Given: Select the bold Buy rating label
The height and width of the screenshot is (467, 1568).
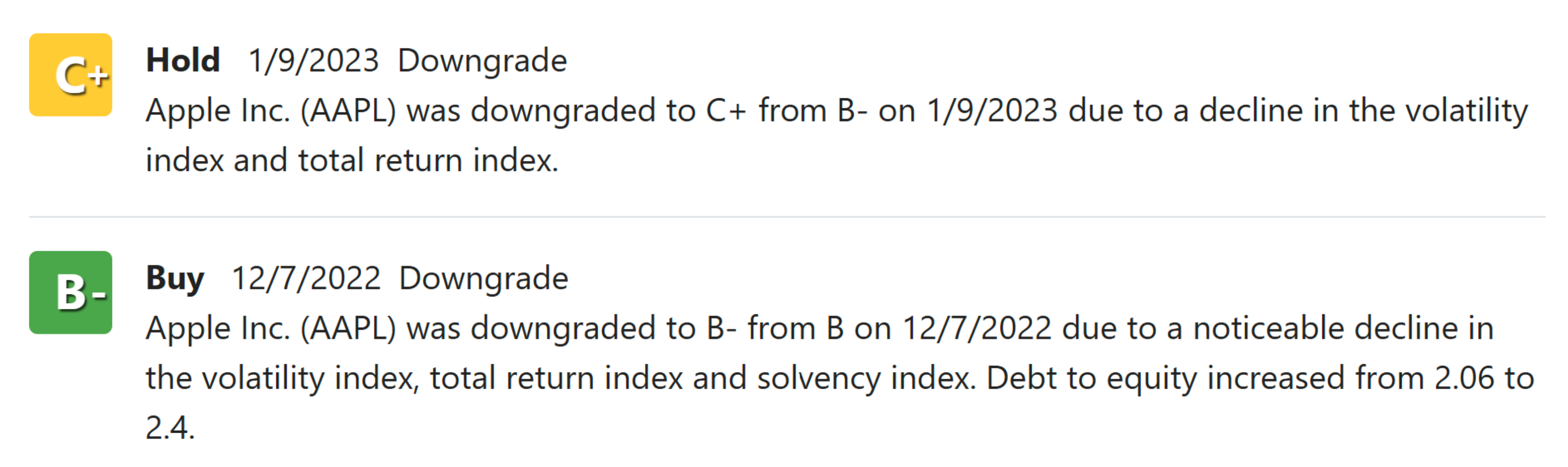Looking at the screenshot, I should 175,279.
